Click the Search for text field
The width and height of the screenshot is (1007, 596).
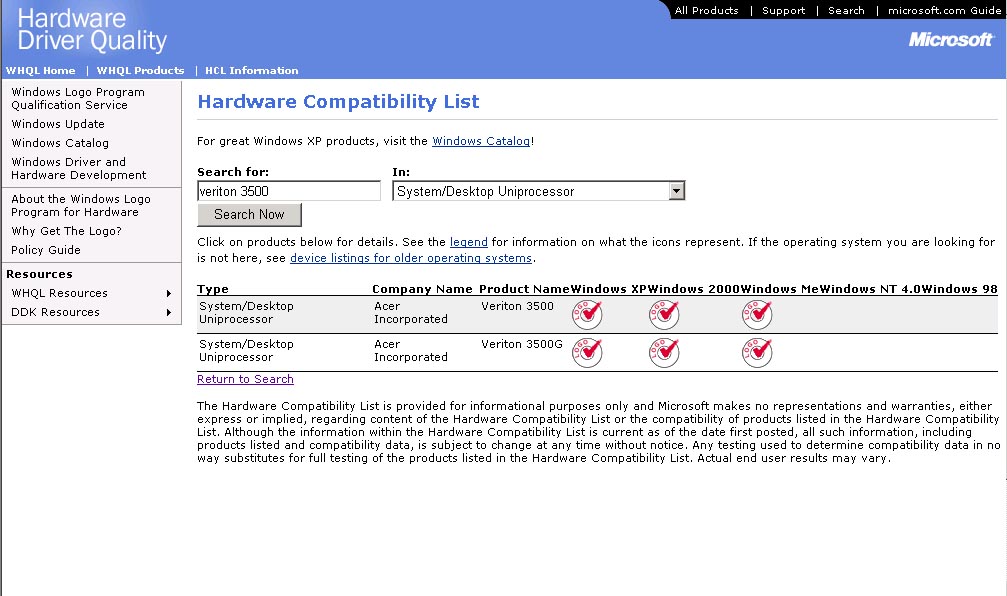coord(289,191)
